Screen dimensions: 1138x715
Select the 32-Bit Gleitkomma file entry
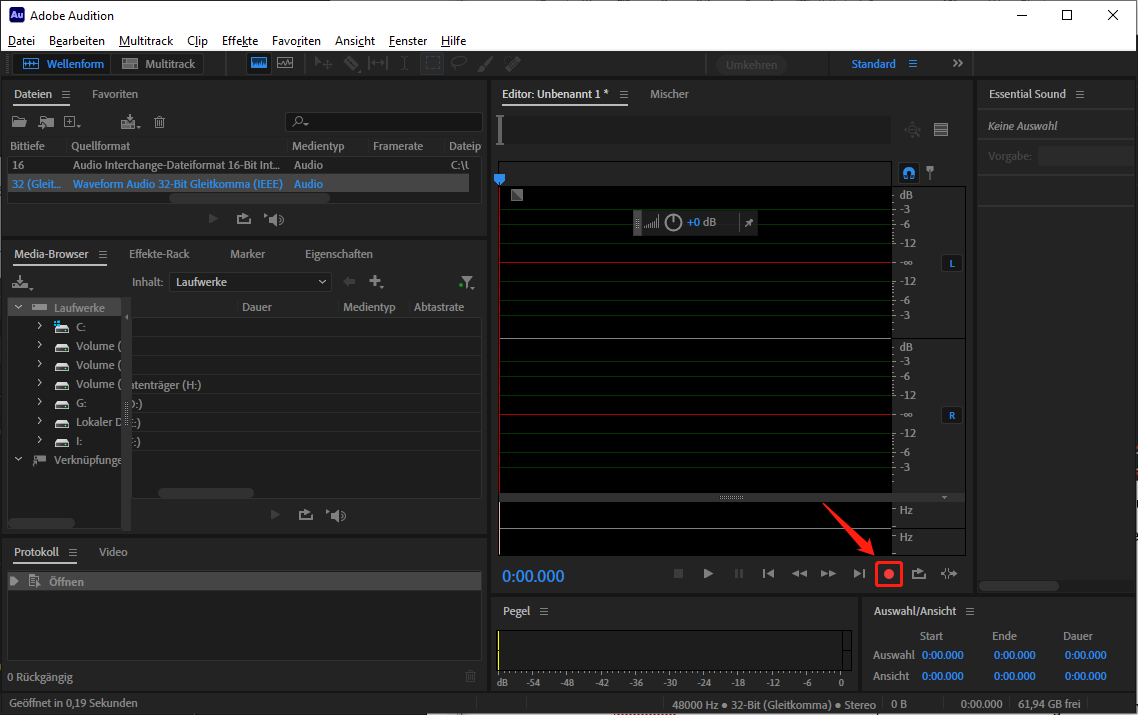[x=200, y=183]
